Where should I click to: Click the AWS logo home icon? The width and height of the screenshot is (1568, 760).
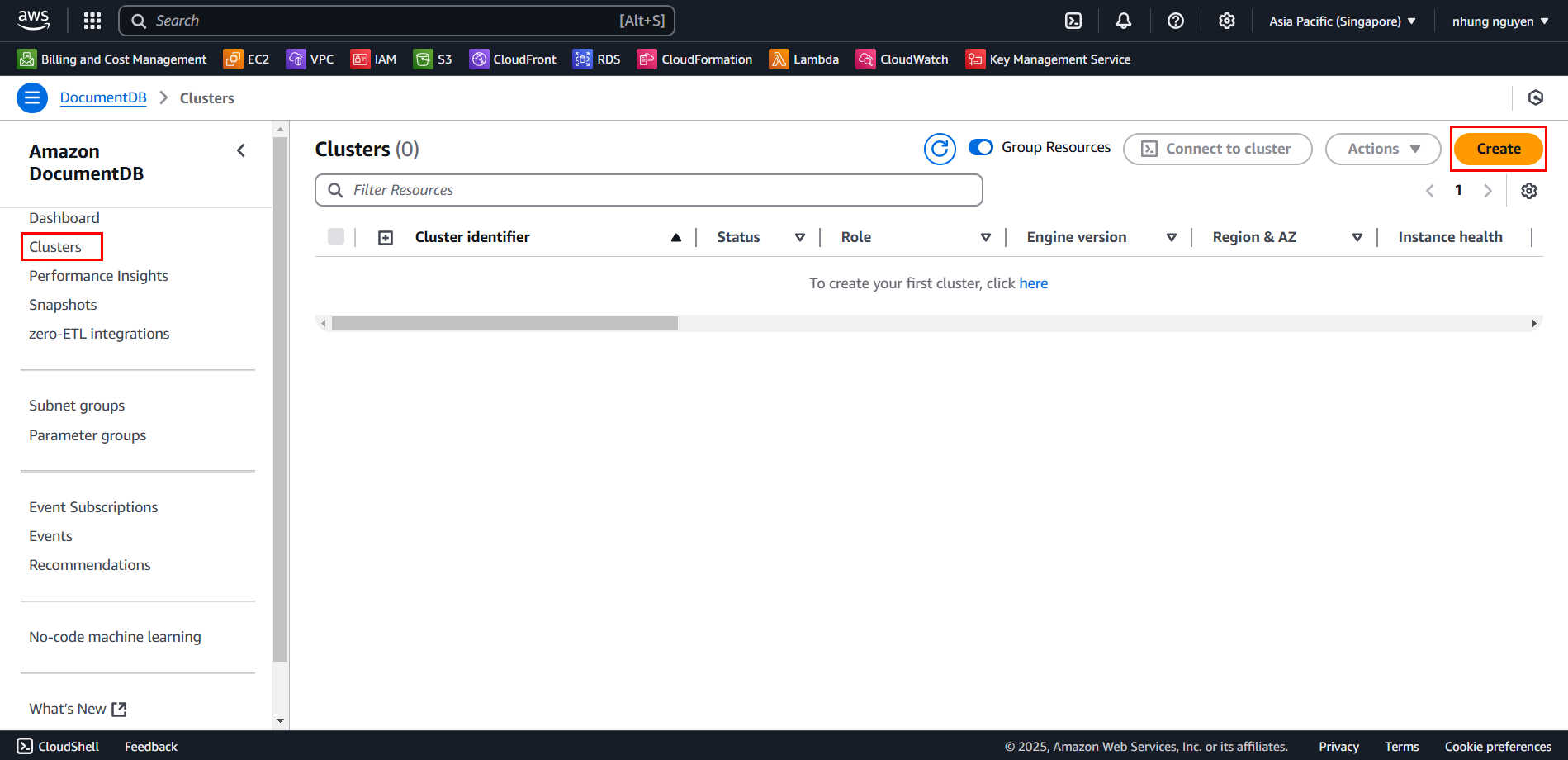[x=34, y=20]
